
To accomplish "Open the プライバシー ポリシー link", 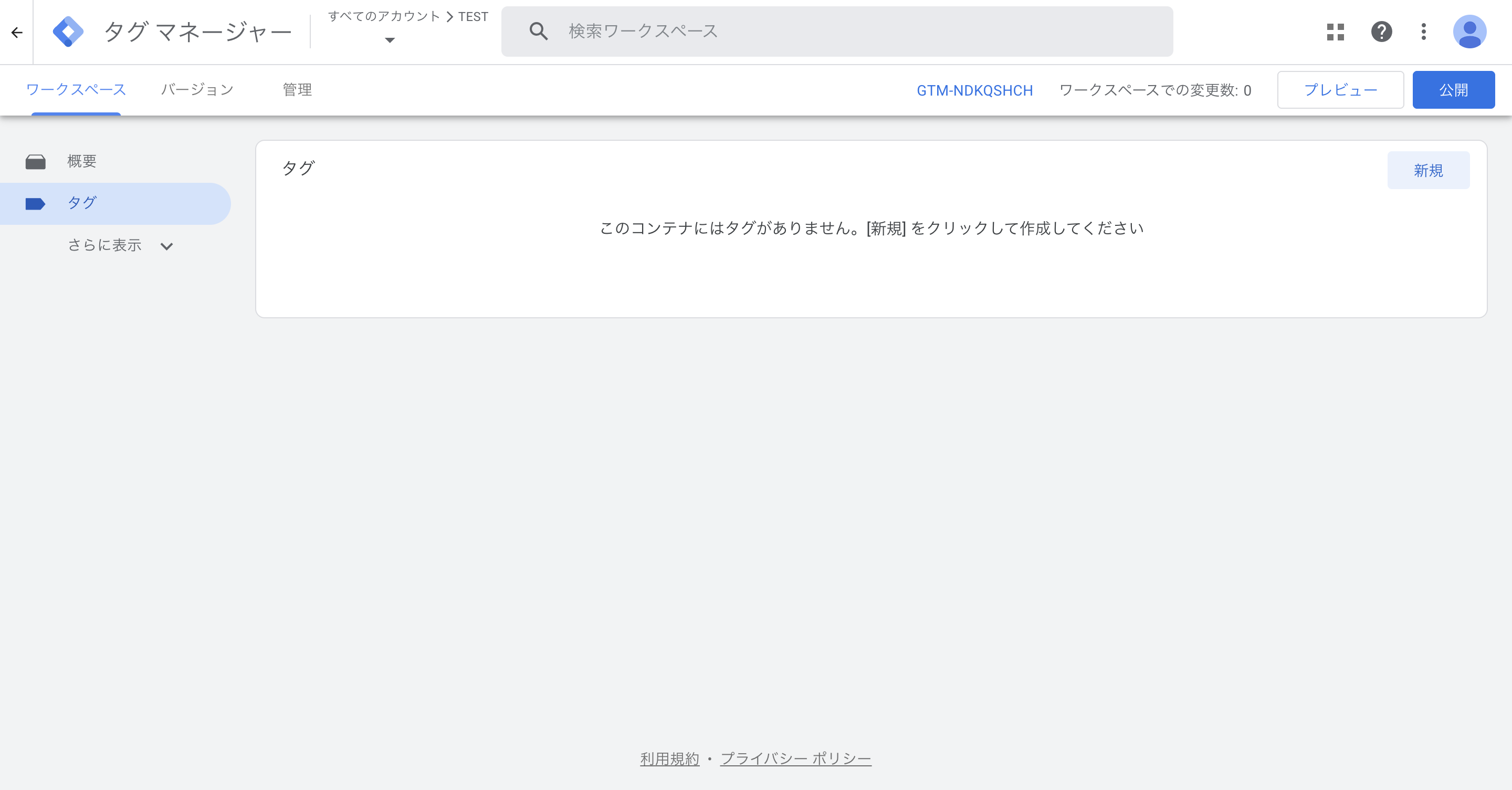I will click(x=796, y=759).
